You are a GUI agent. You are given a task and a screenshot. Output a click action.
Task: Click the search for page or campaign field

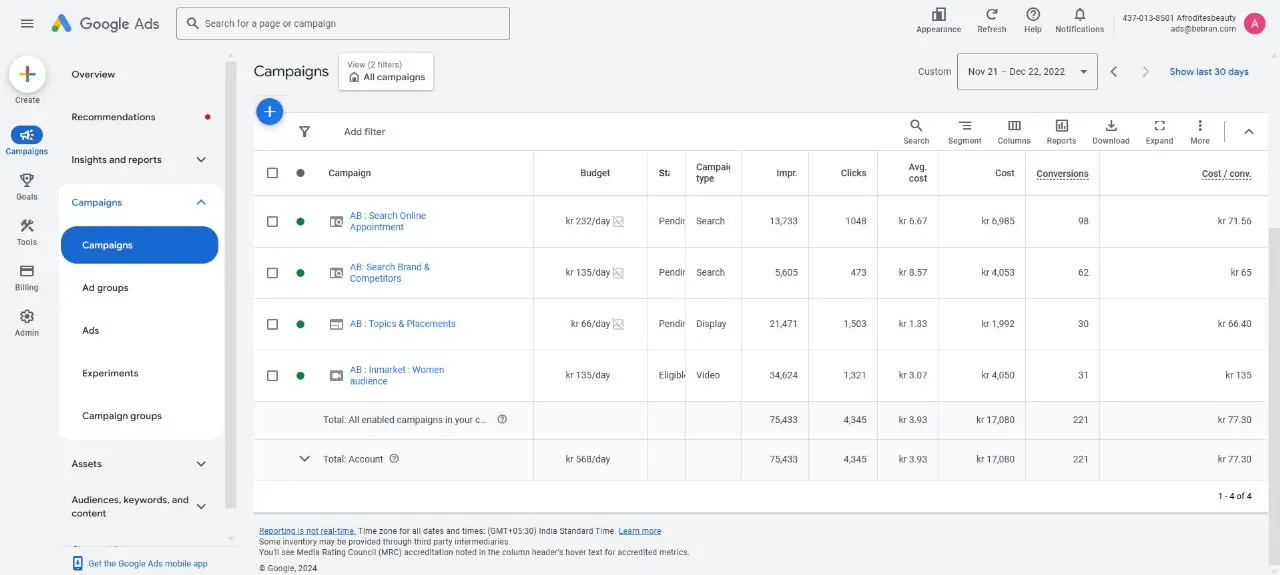click(343, 23)
